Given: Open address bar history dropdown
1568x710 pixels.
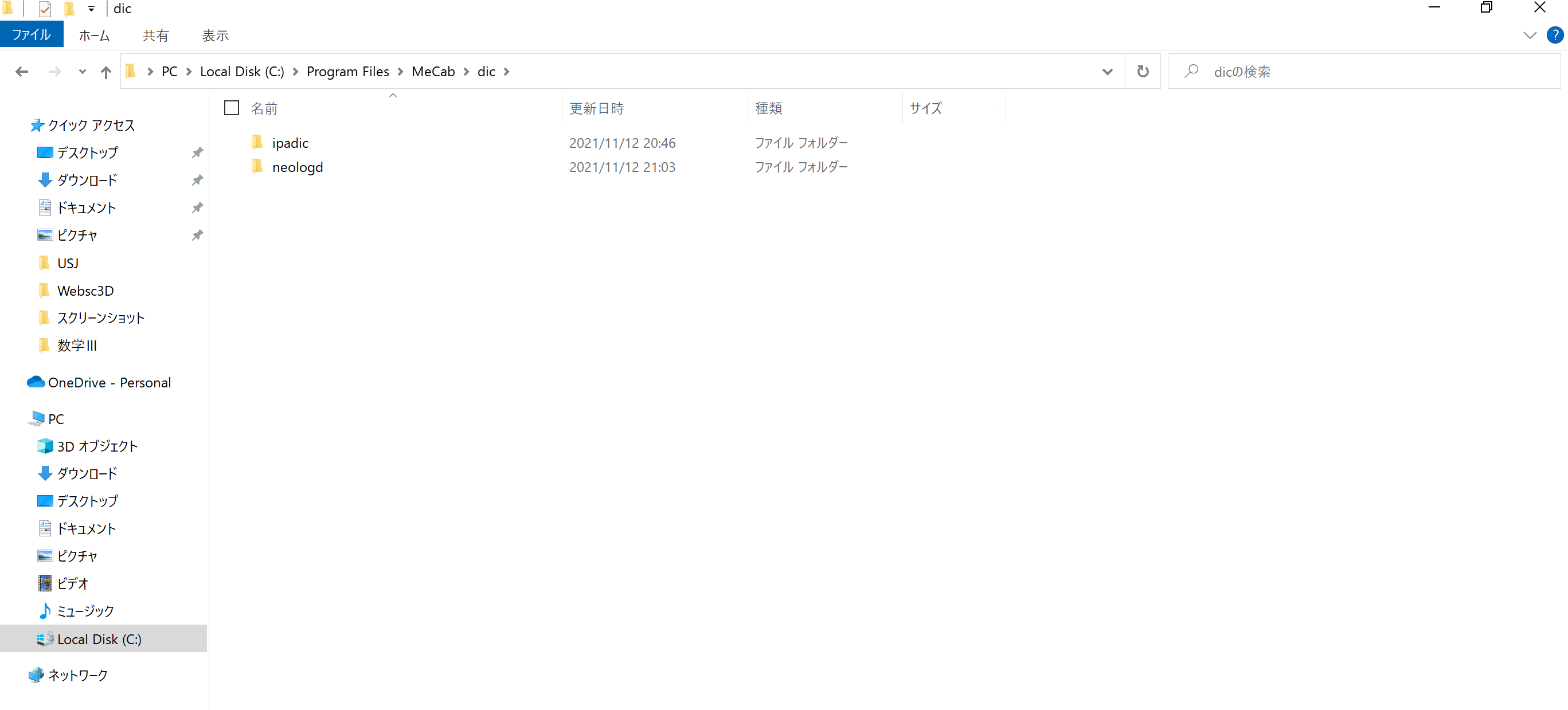Looking at the screenshot, I should point(1107,72).
